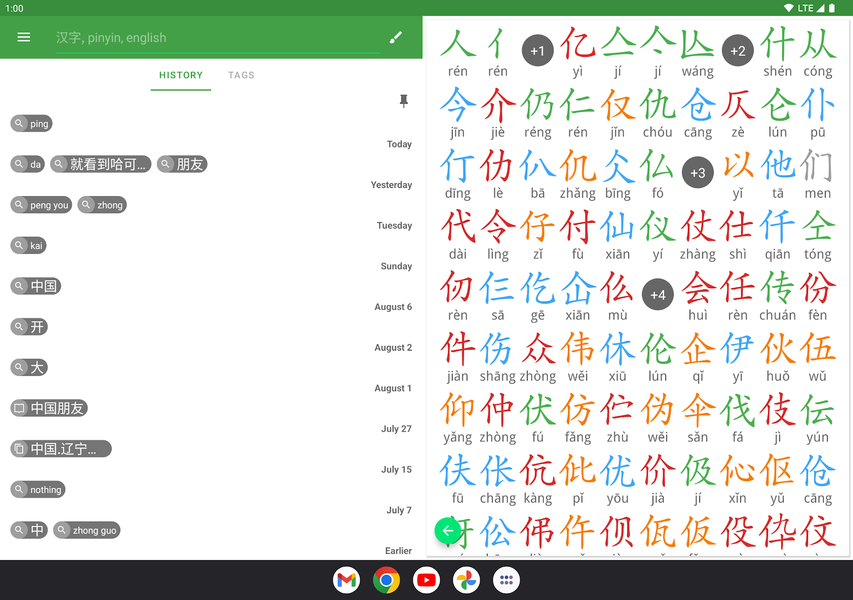Switch to the TAGS tab
This screenshot has height=600, width=853.
point(240,75)
